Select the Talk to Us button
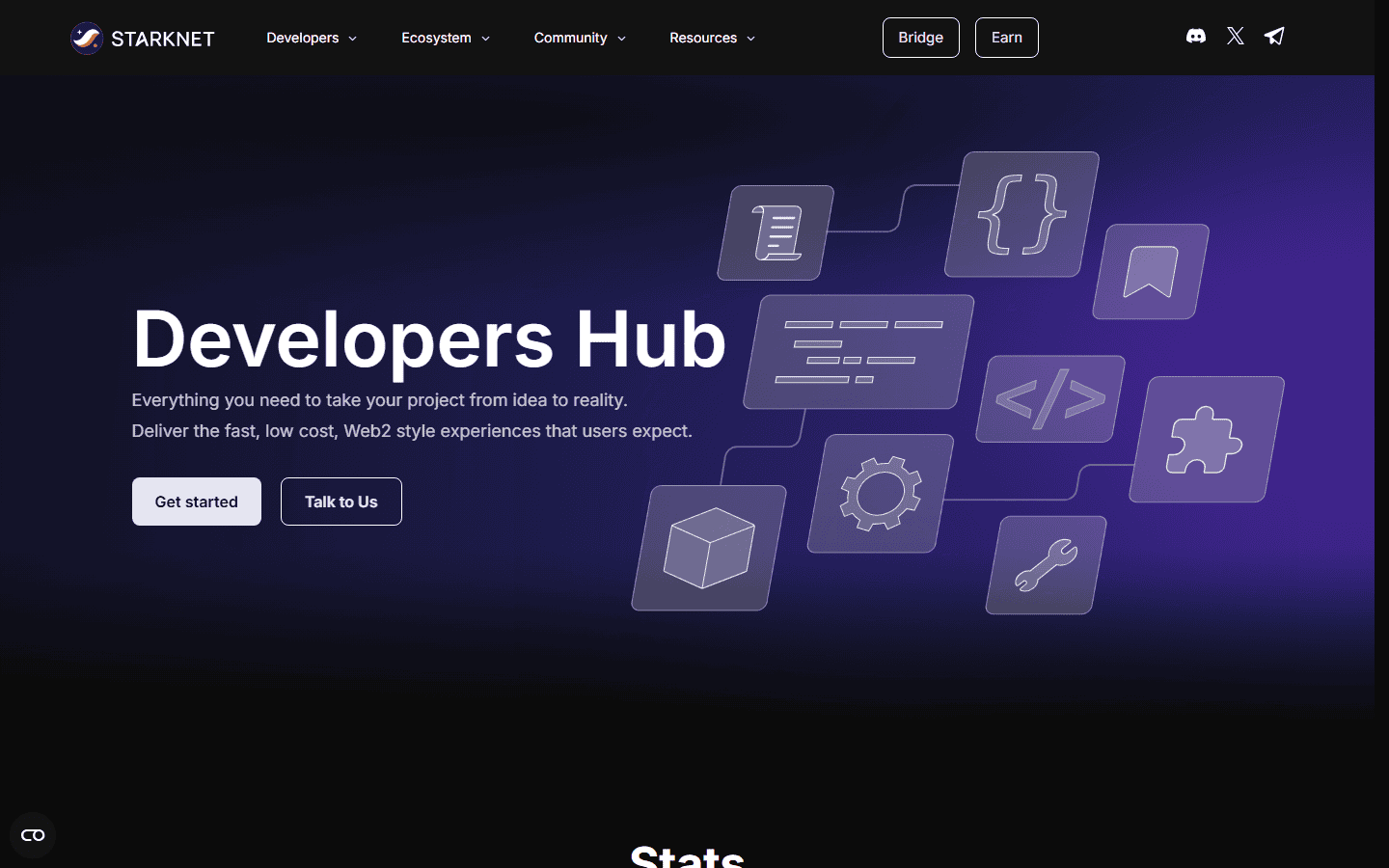Viewport: 1389px width, 868px height. point(341,502)
